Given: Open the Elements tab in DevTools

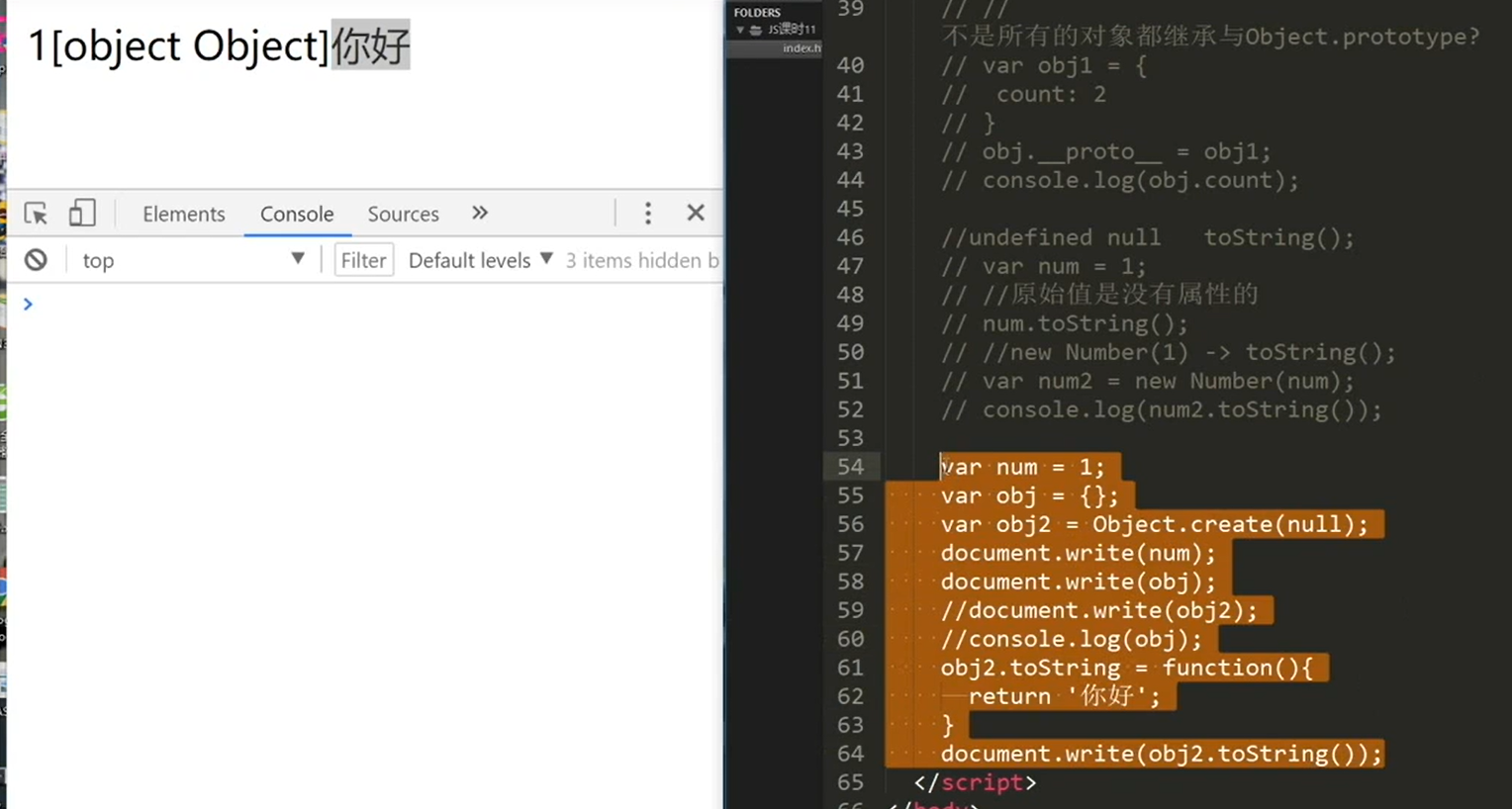Looking at the screenshot, I should pyautogui.click(x=184, y=214).
